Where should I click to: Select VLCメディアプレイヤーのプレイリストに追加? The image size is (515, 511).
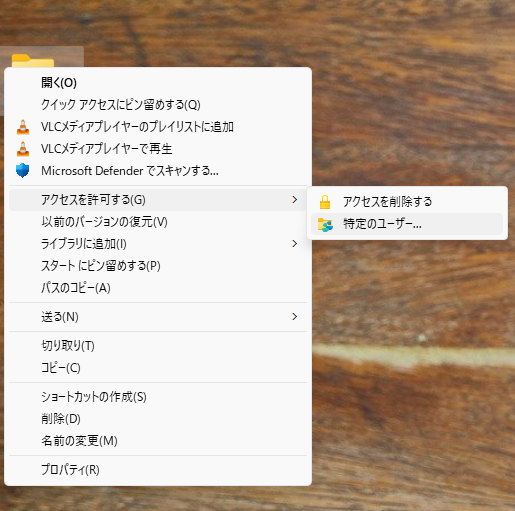pyautogui.click(x=158, y=127)
